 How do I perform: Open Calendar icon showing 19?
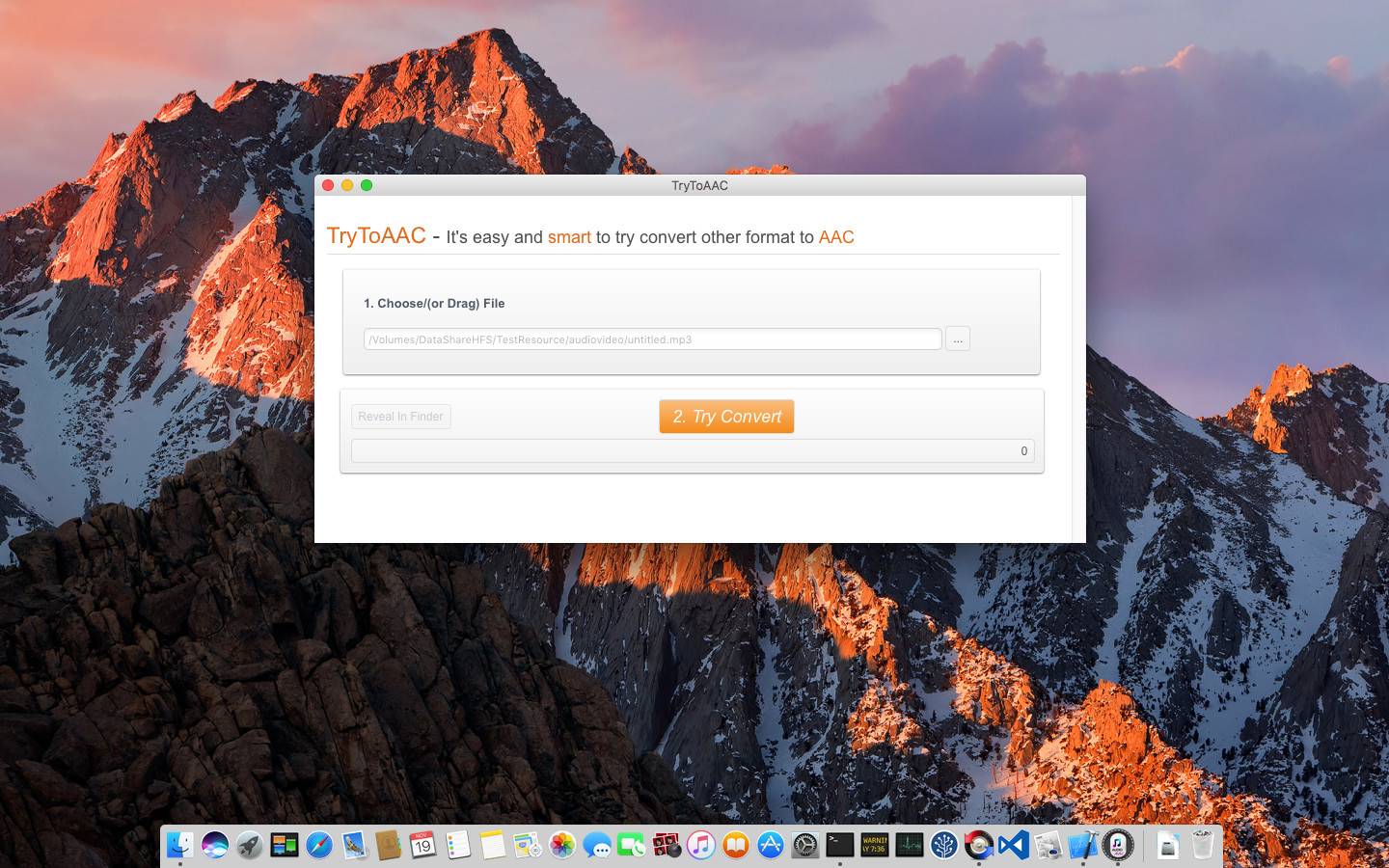(422, 846)
